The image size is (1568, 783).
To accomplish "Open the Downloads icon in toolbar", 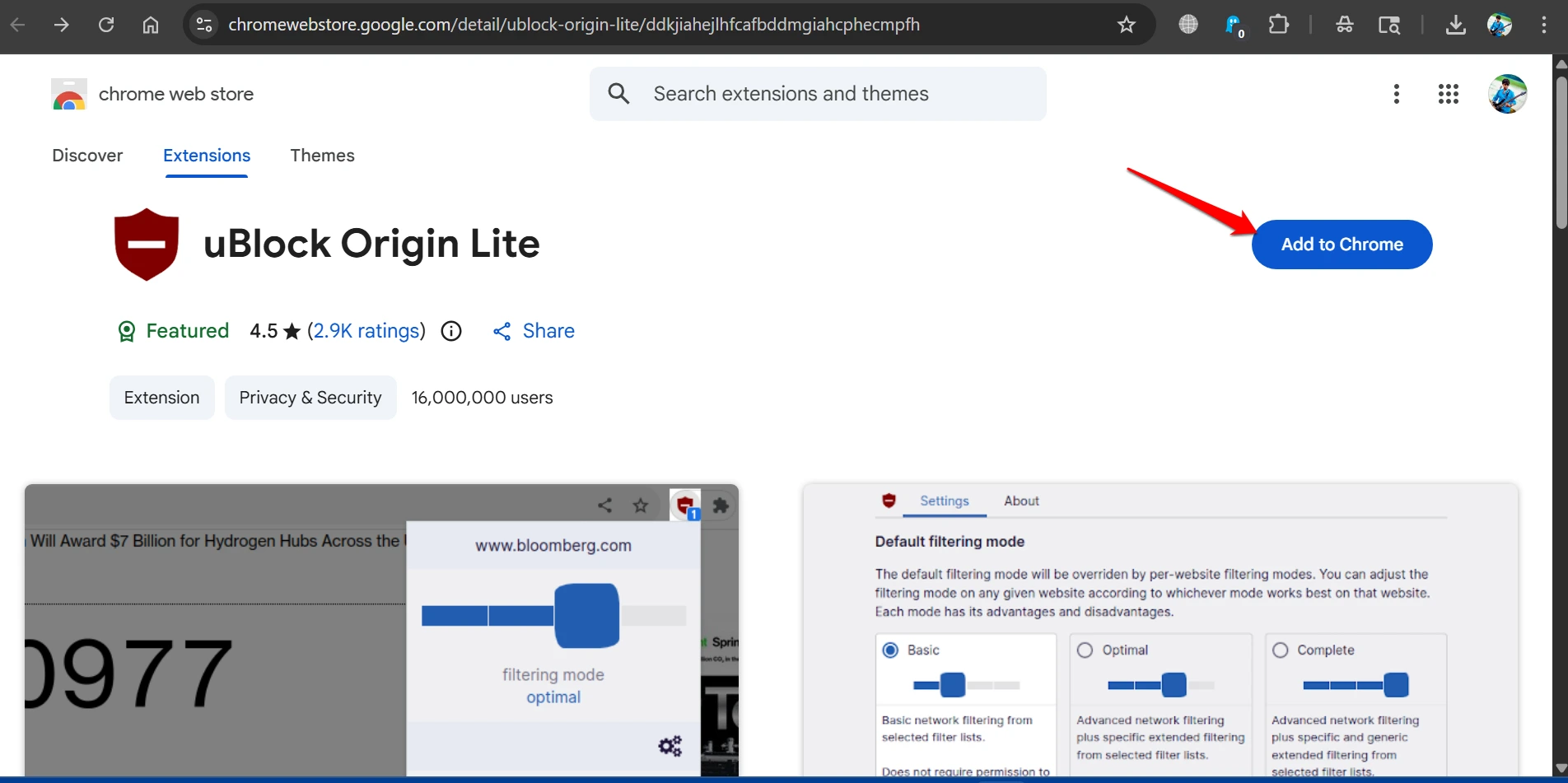I will point(1455,25).
